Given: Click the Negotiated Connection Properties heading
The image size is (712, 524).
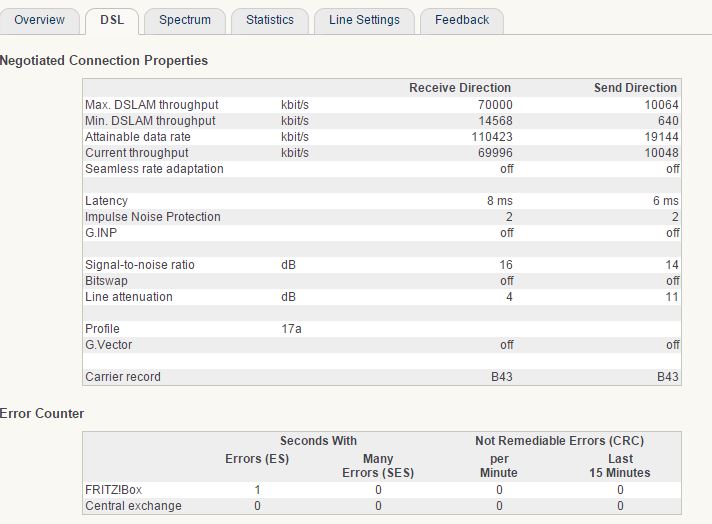Looking at the screenshot, I should [x=104, y=61].
